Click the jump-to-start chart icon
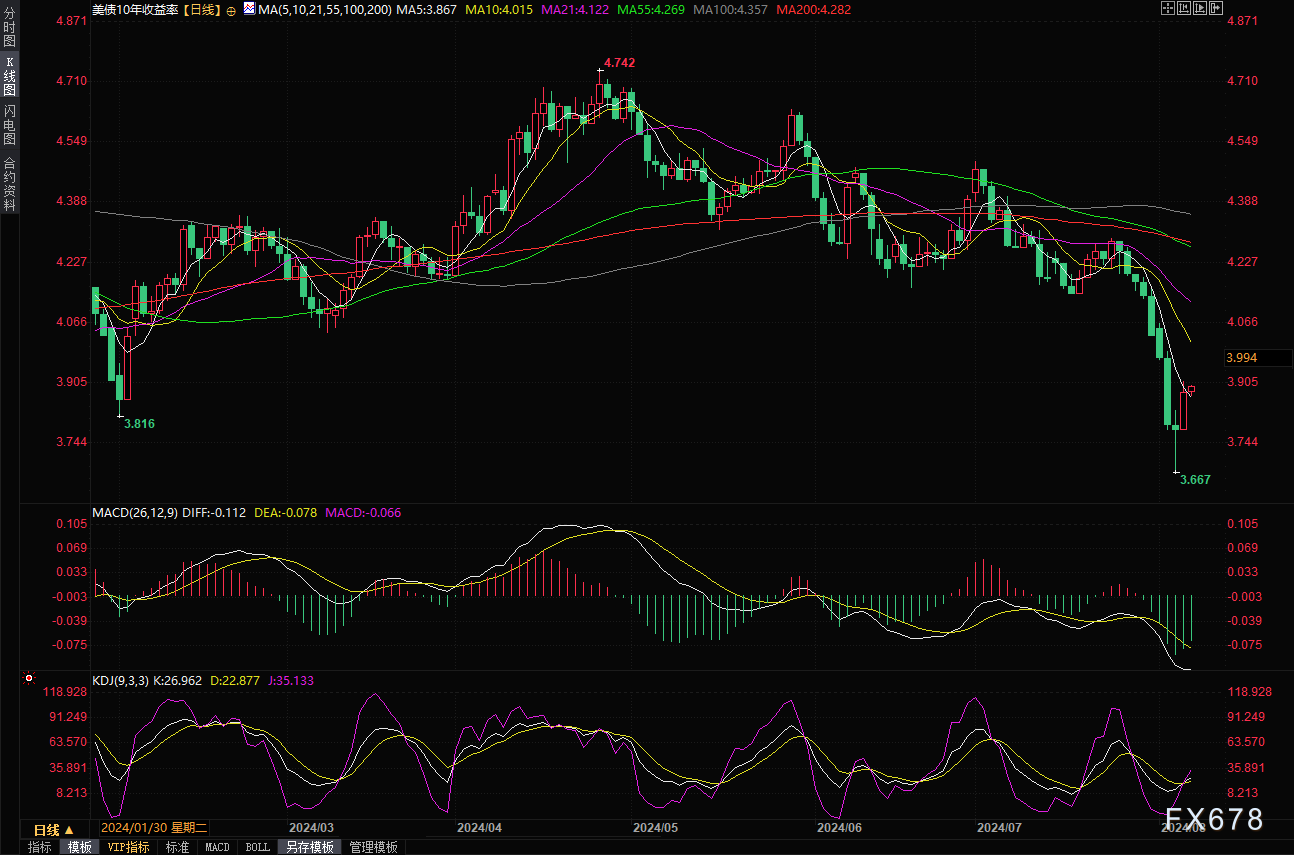This screenshot has width=1294, height=855. [x=1183, y=8]
